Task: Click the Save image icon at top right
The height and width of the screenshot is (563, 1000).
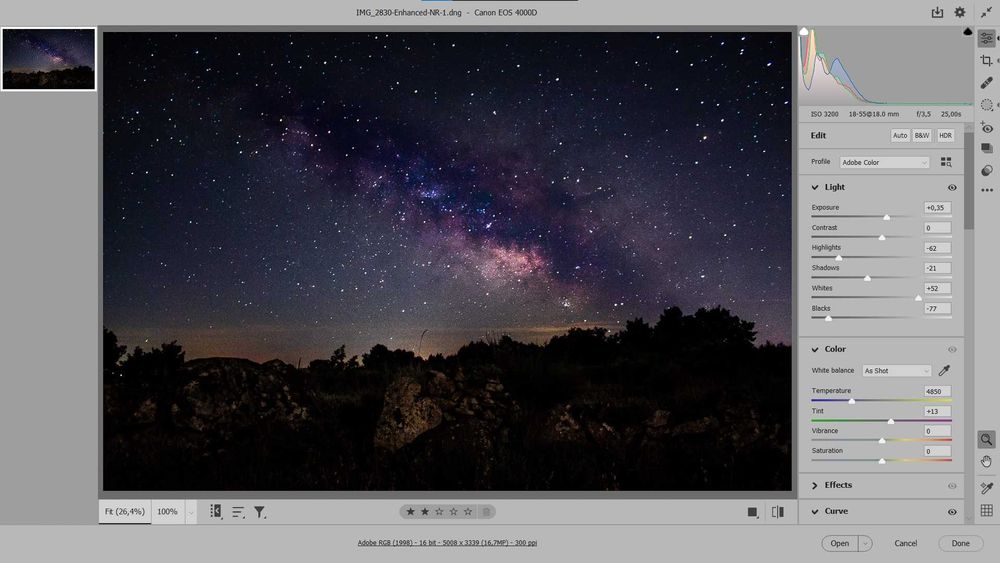Action: coord(937,12)
